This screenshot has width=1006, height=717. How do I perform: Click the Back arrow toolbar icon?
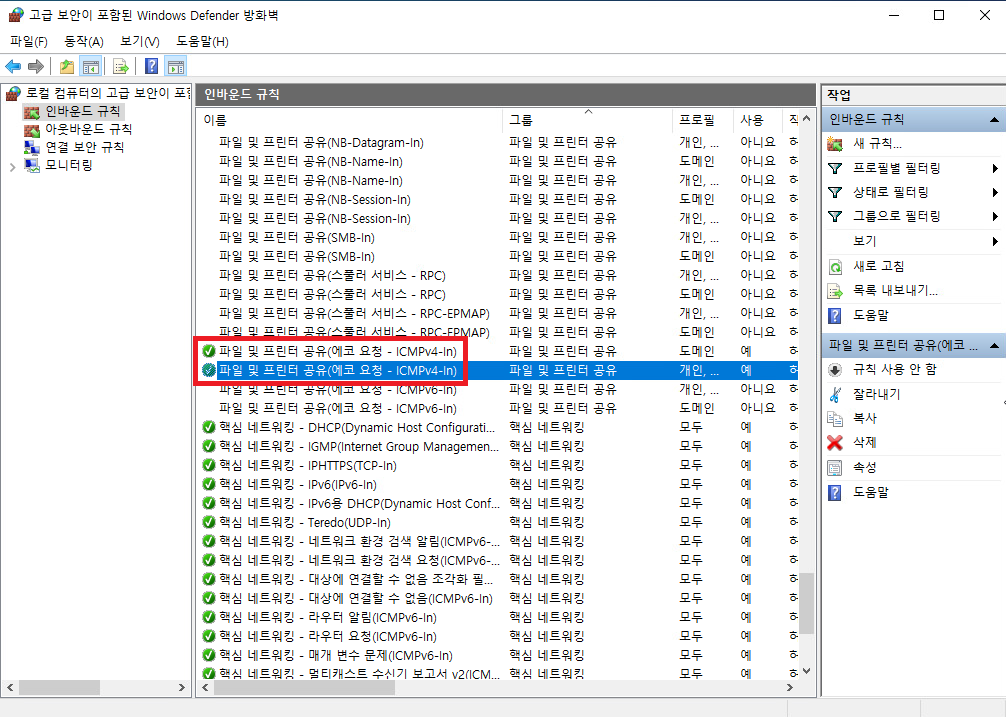pos(13,66)
